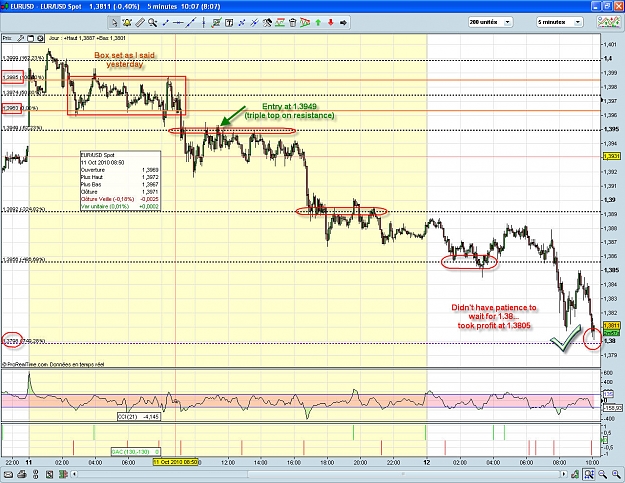Click the yellow 1,3811 current price tag
The width and height of the screenshot is (625, 483).
click(611, 326)
